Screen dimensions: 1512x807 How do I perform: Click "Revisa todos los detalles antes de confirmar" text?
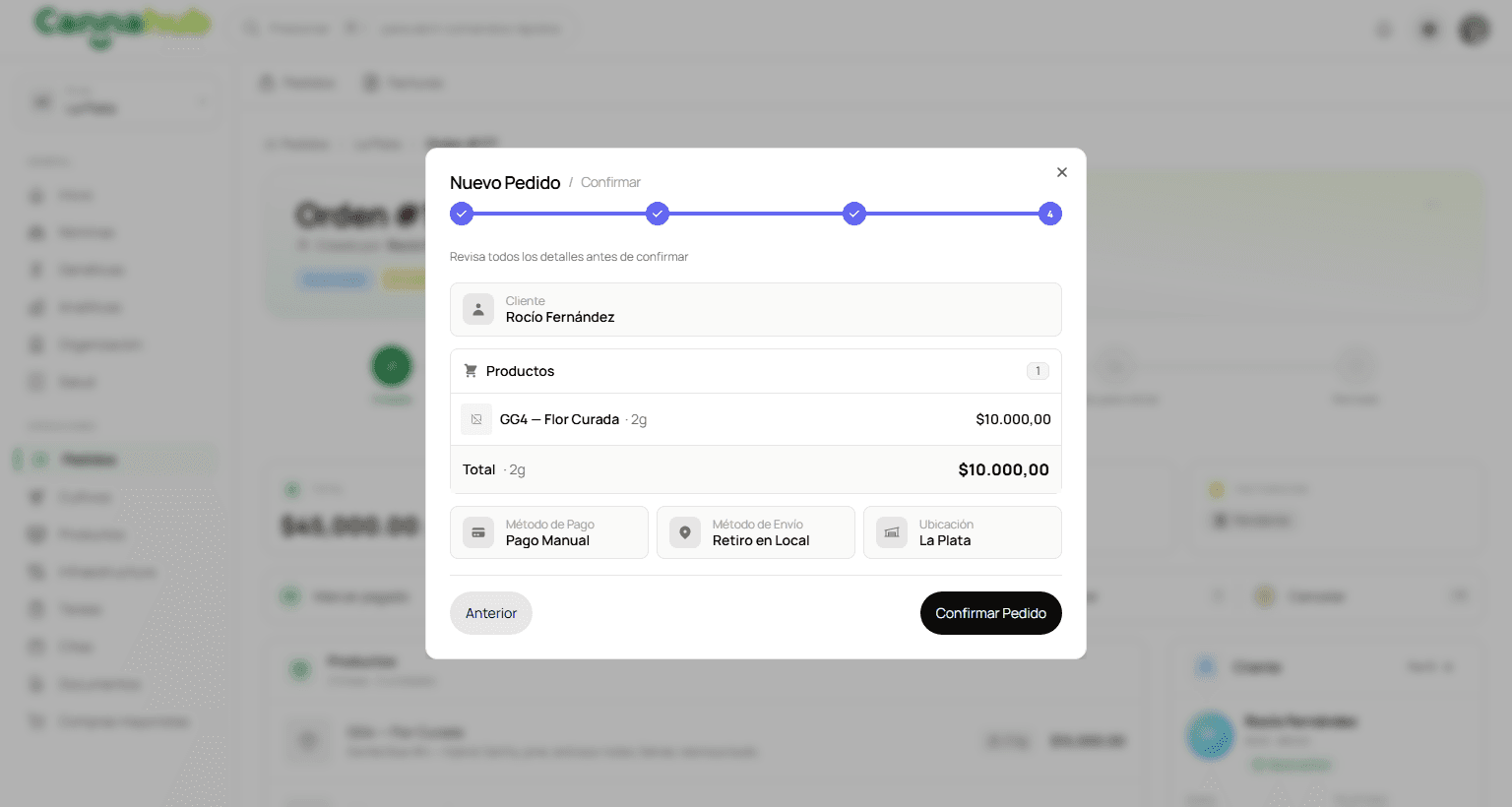pyautogui.click(x=569, y=257)
